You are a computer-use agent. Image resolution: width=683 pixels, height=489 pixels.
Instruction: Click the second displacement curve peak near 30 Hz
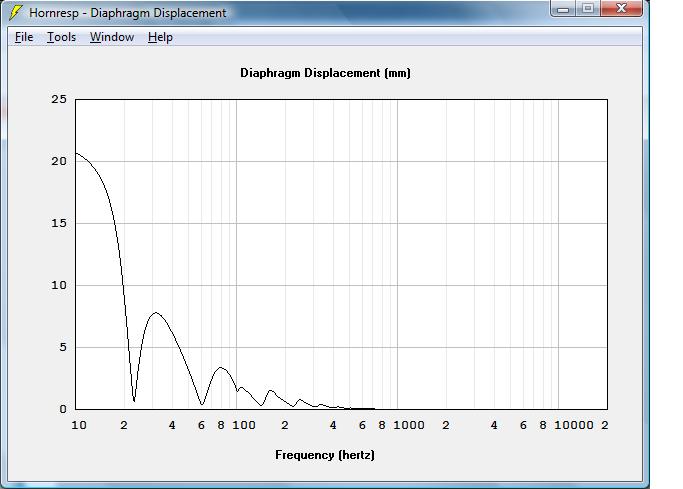(x=156, y=312)
